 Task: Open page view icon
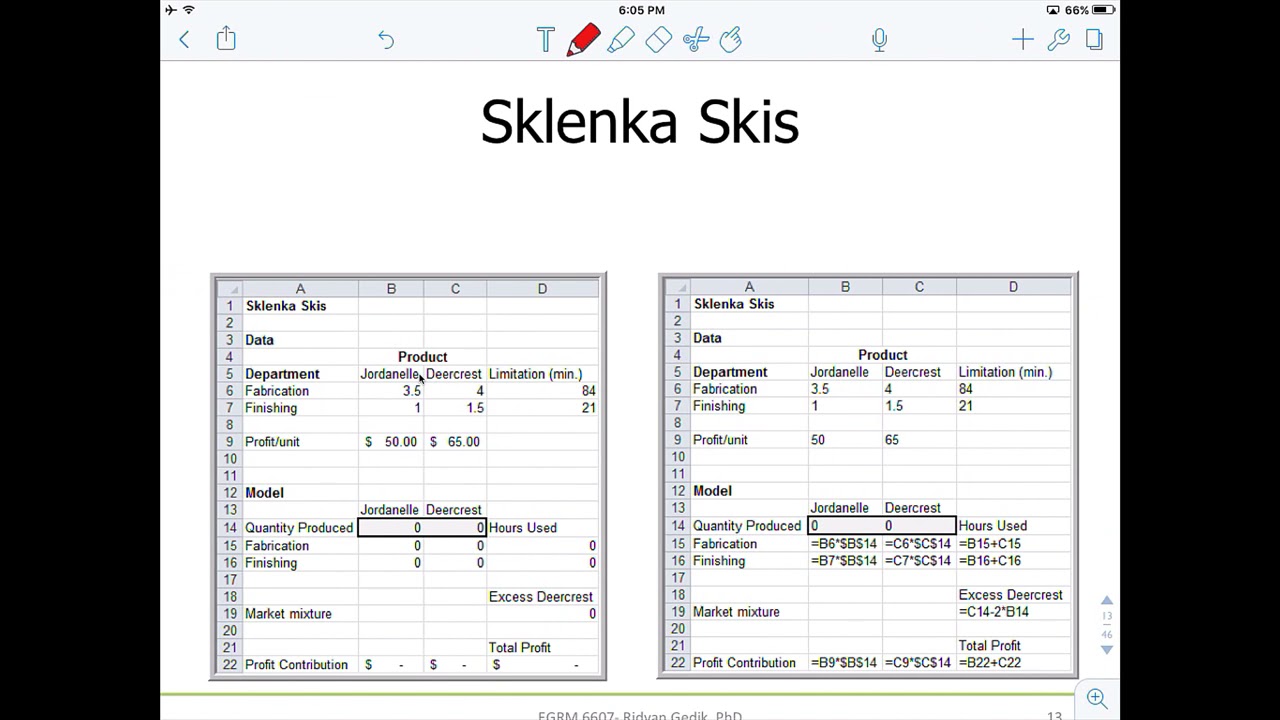tap(1094, 40)
